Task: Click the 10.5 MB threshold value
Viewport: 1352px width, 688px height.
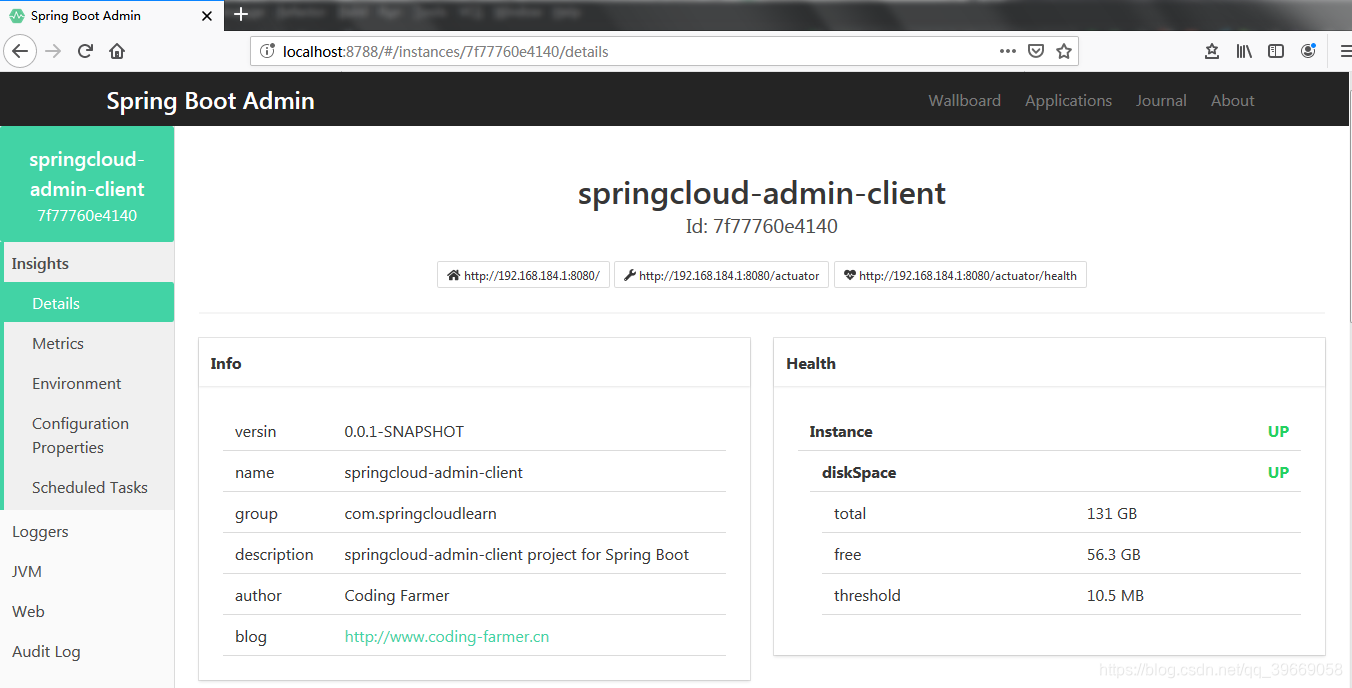Action: point(1115,595)
